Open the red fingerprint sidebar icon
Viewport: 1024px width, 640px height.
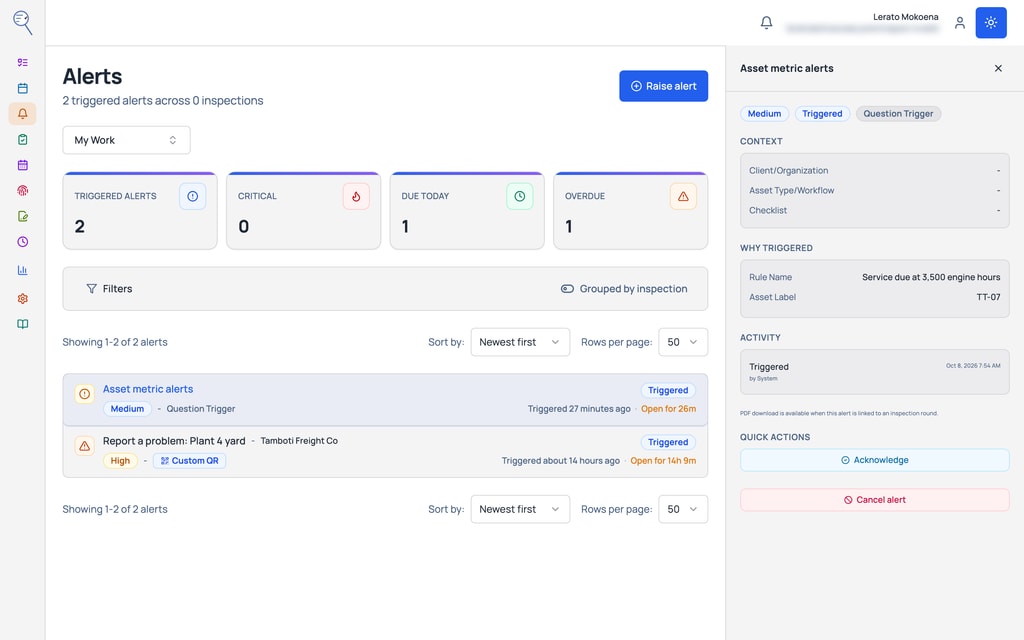(x=22, y=191)
